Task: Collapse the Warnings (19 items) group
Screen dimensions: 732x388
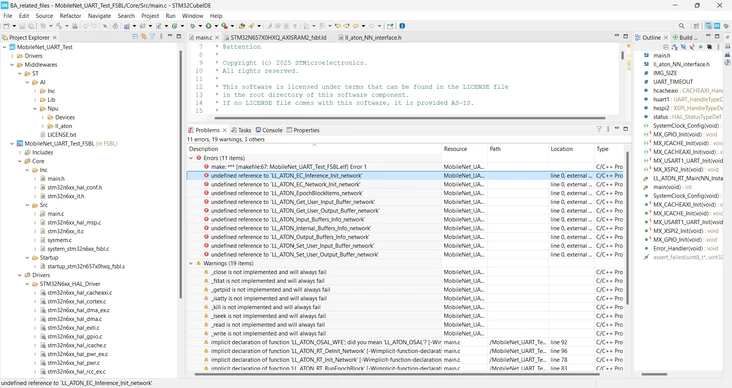Action: (191, 263)
